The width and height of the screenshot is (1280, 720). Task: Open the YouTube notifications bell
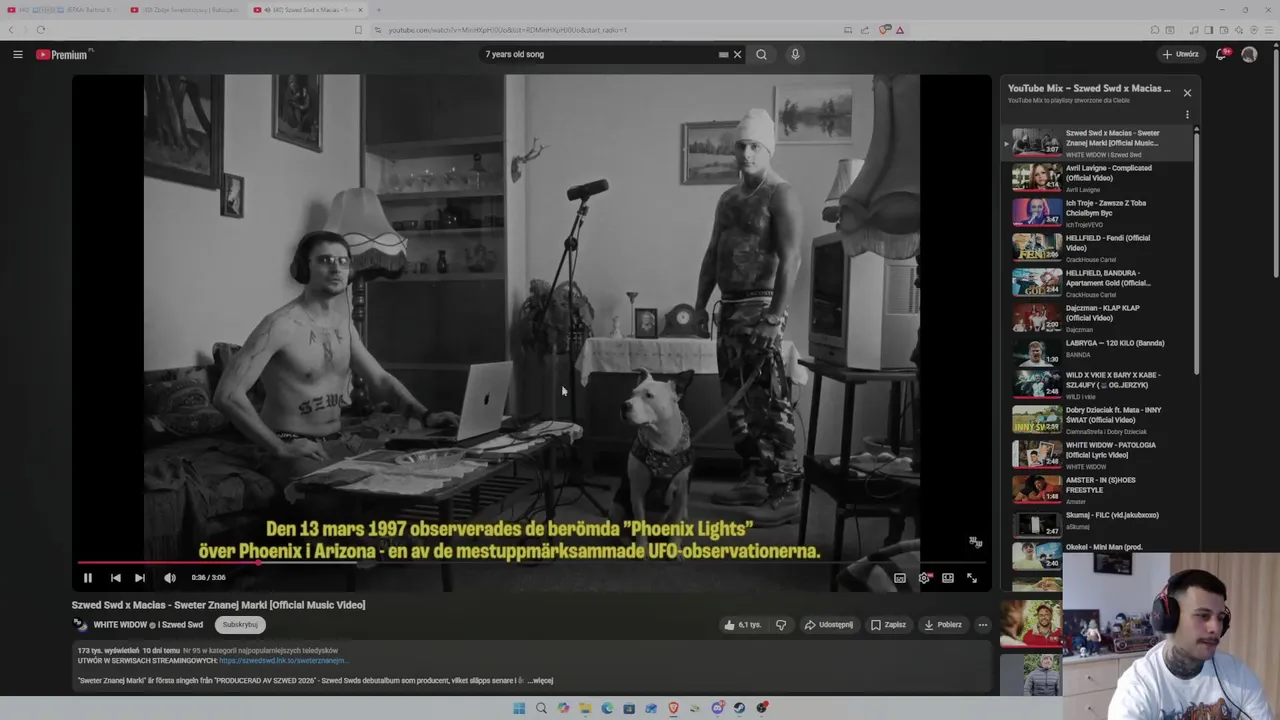coord(1221,54)
